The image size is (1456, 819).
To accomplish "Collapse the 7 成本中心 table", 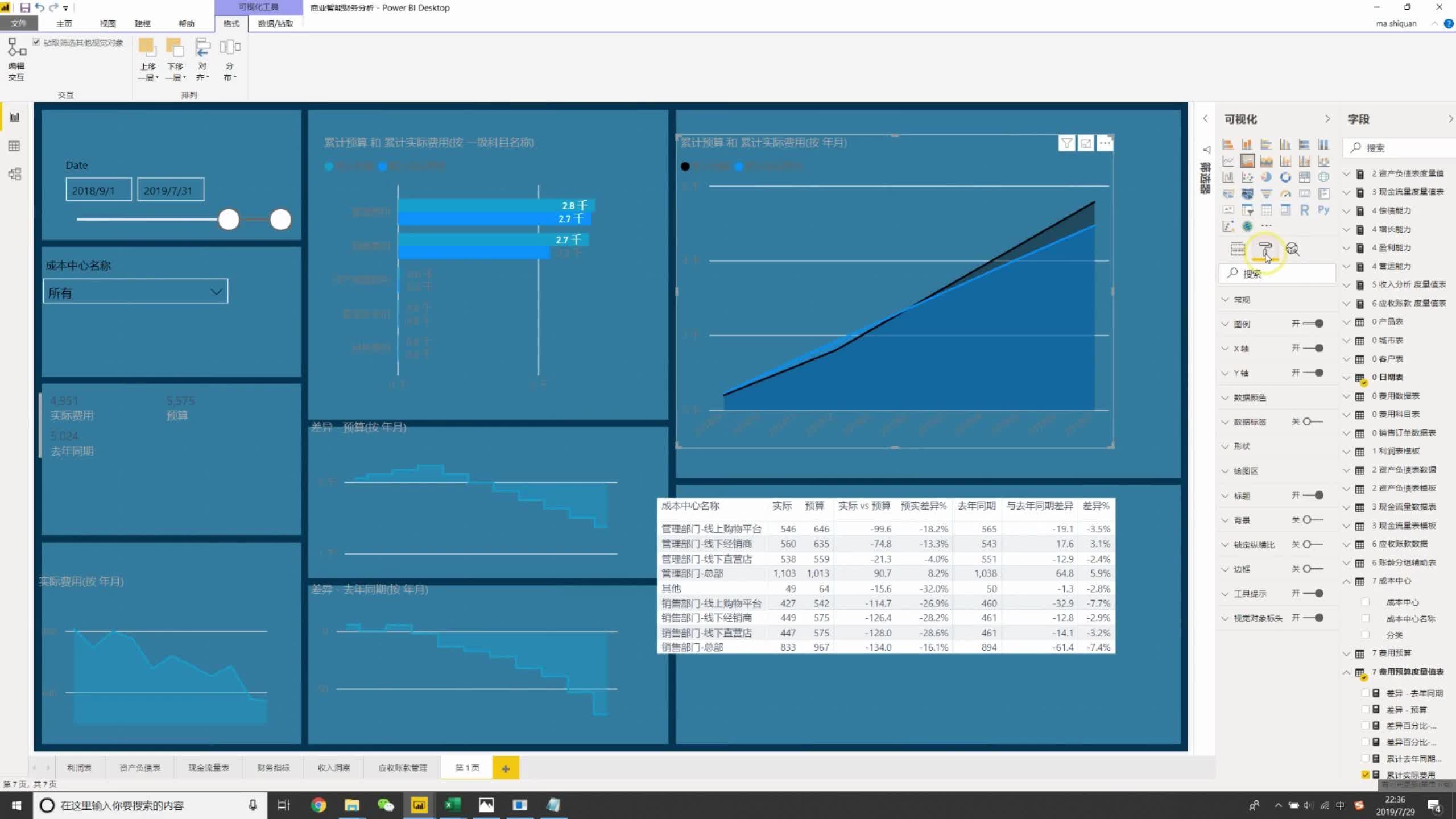I will pos(1346,581).
